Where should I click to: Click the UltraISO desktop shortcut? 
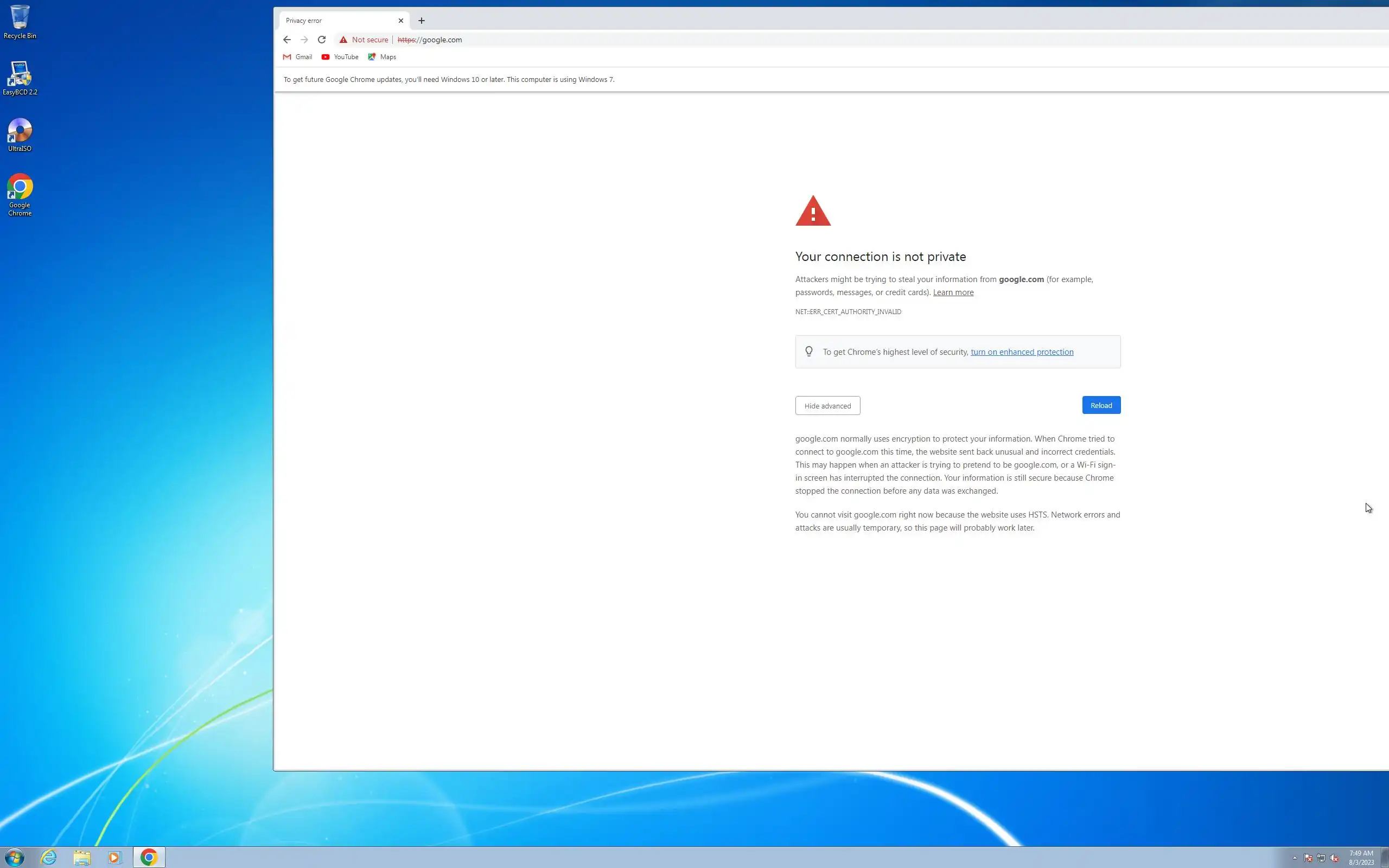20,134
